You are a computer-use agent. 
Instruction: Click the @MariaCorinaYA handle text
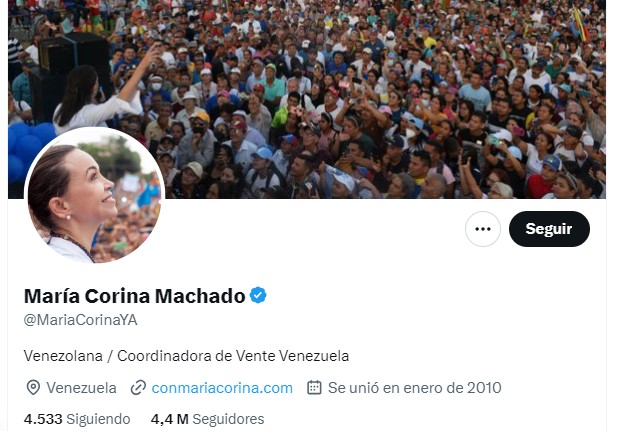point(81,320)
